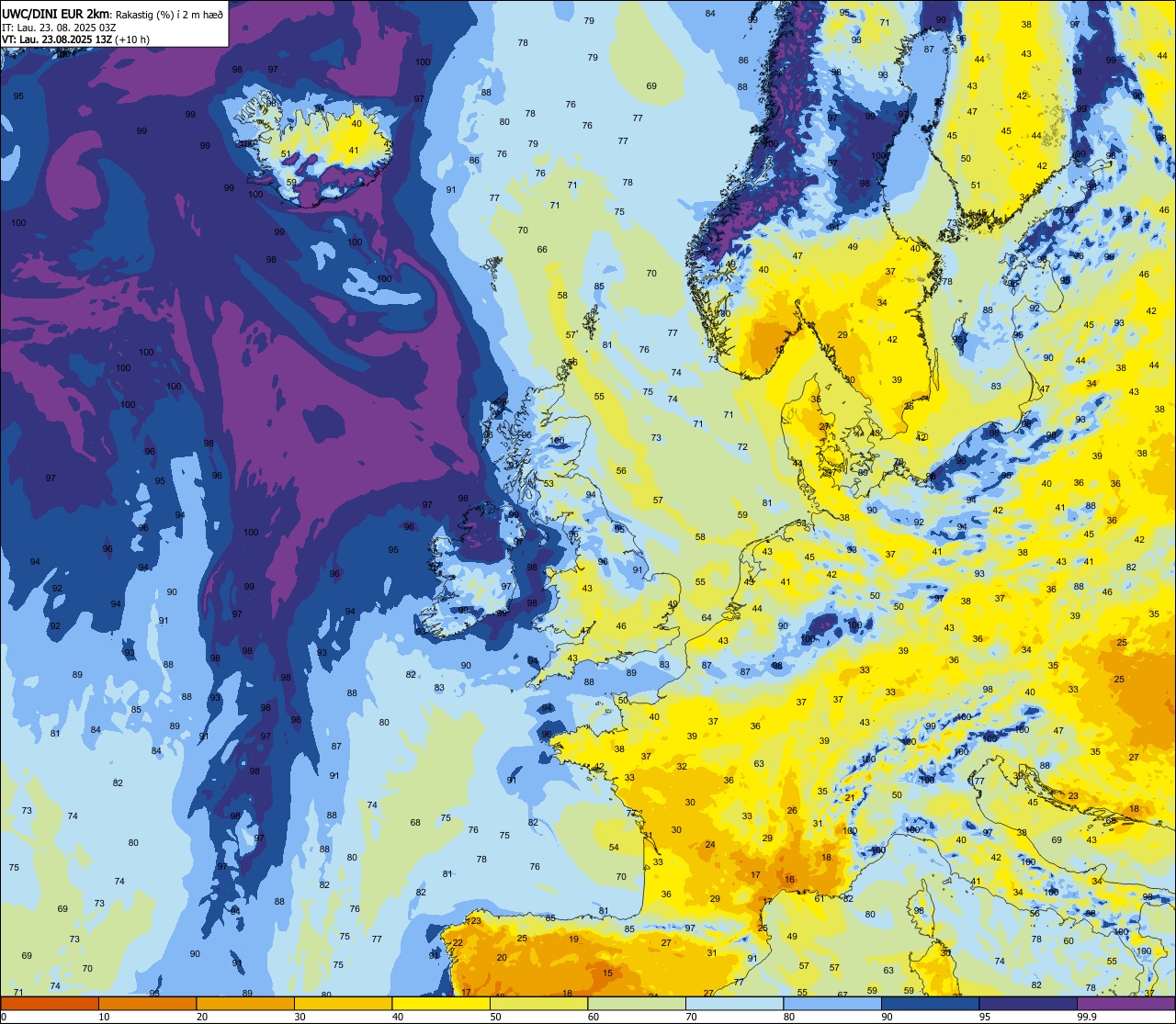This screenshot has height=1024, width=1176.
Task: Click the value 40 inside Iceland
Action: click(x=356, y=123)
